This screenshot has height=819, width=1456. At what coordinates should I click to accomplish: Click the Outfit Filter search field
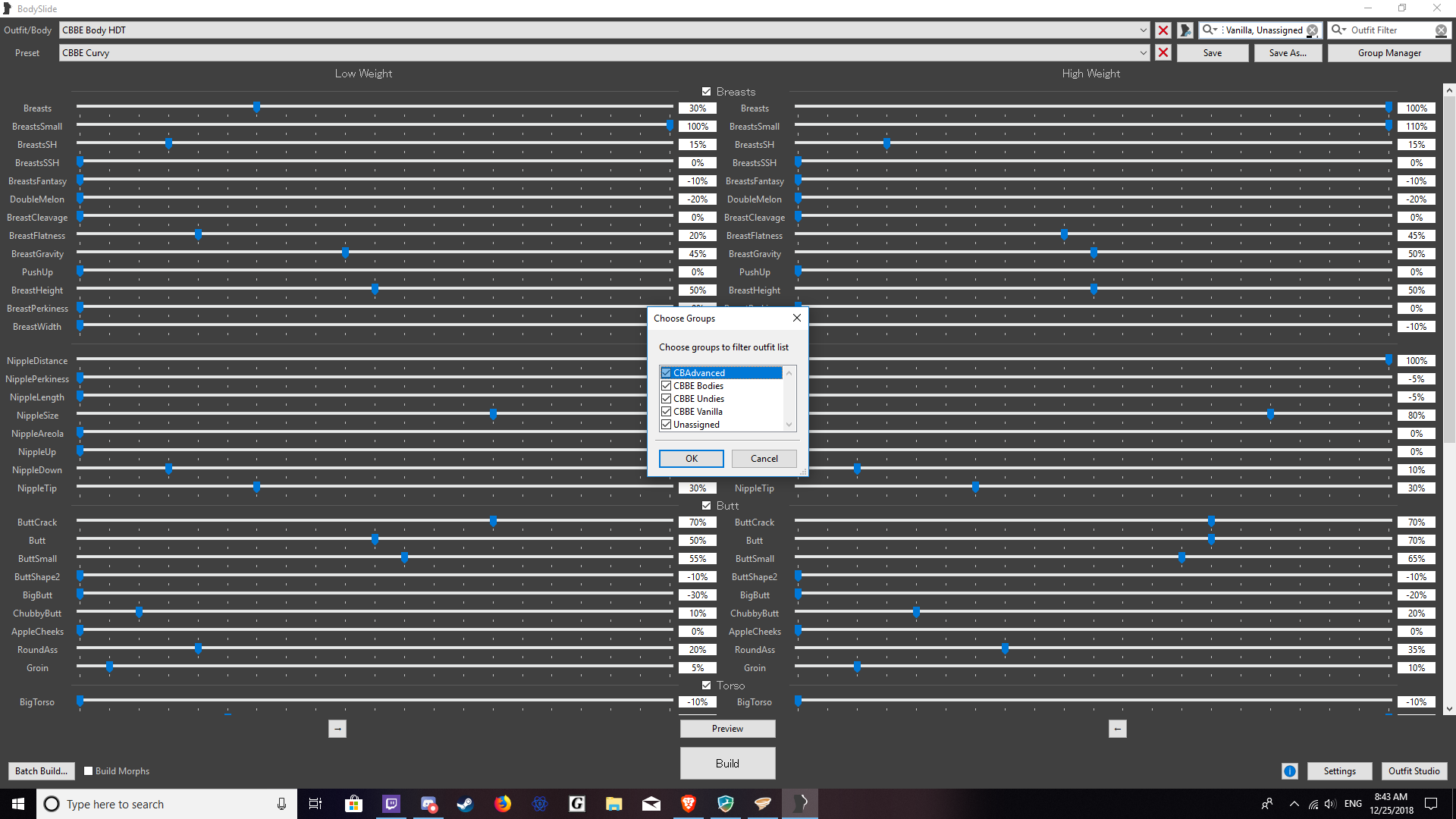tap(1391, 30)
